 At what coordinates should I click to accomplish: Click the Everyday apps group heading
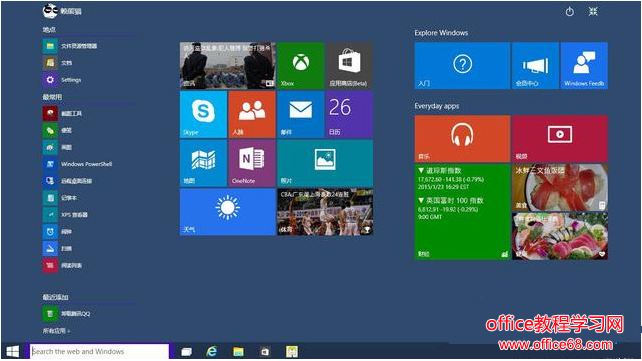pyautogui.click(x=436, y=106)
